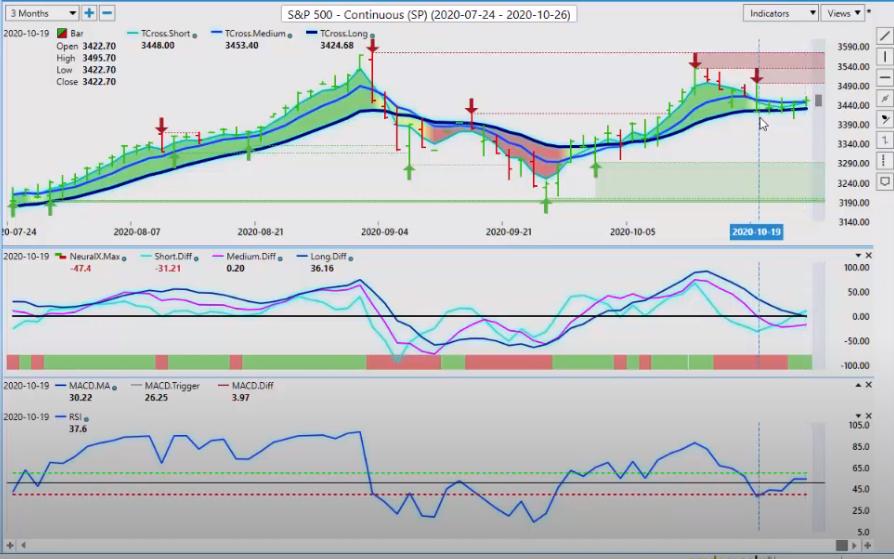The height and width of the screenshot is (559, 894).
Task: Open TCross.Short settings dot
Action: (x=195, y=35)
